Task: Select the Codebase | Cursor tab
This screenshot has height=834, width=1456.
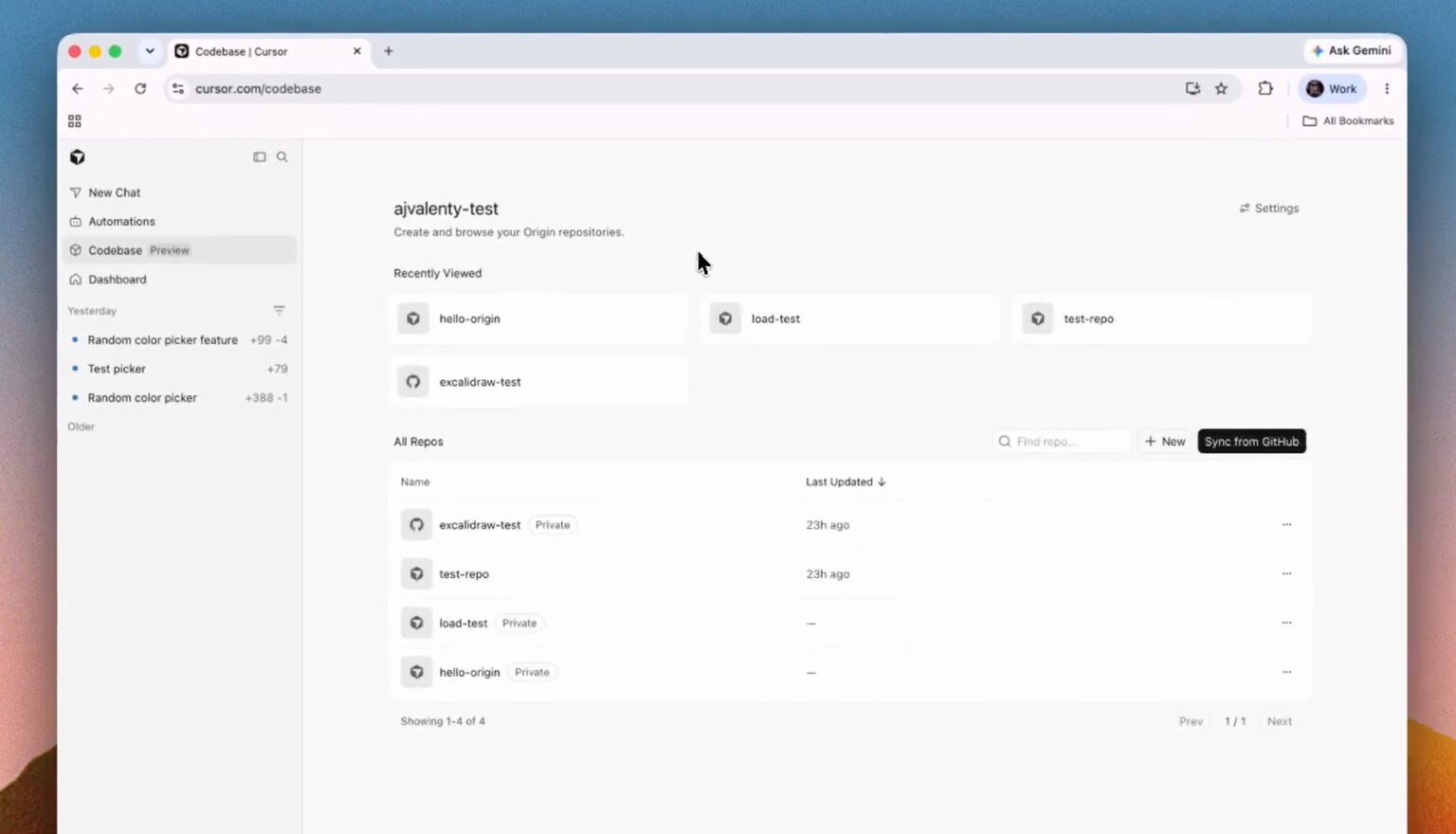Action: tap(269, 51)
